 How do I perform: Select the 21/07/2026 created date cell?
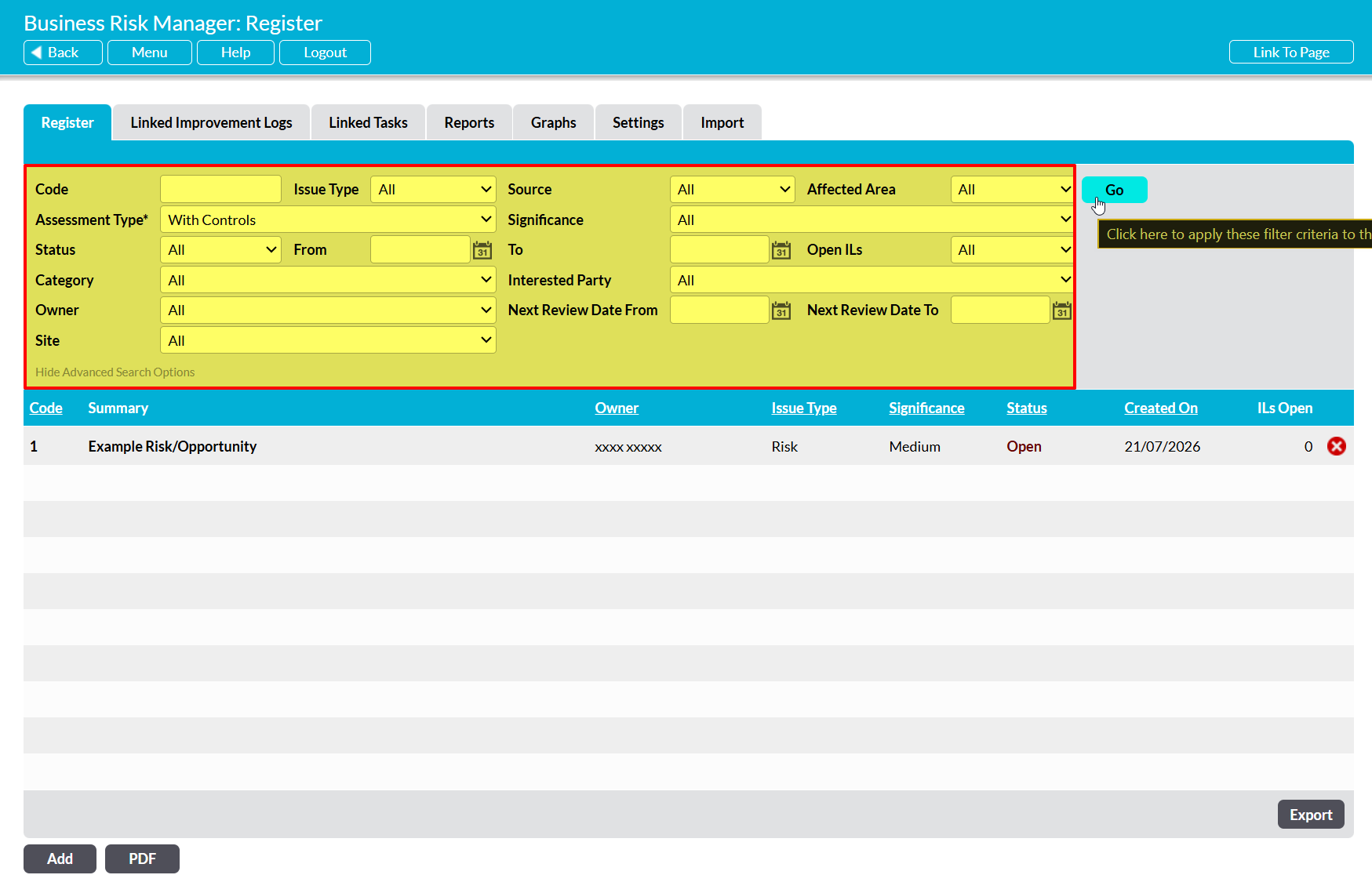(x=1162, y=446)
